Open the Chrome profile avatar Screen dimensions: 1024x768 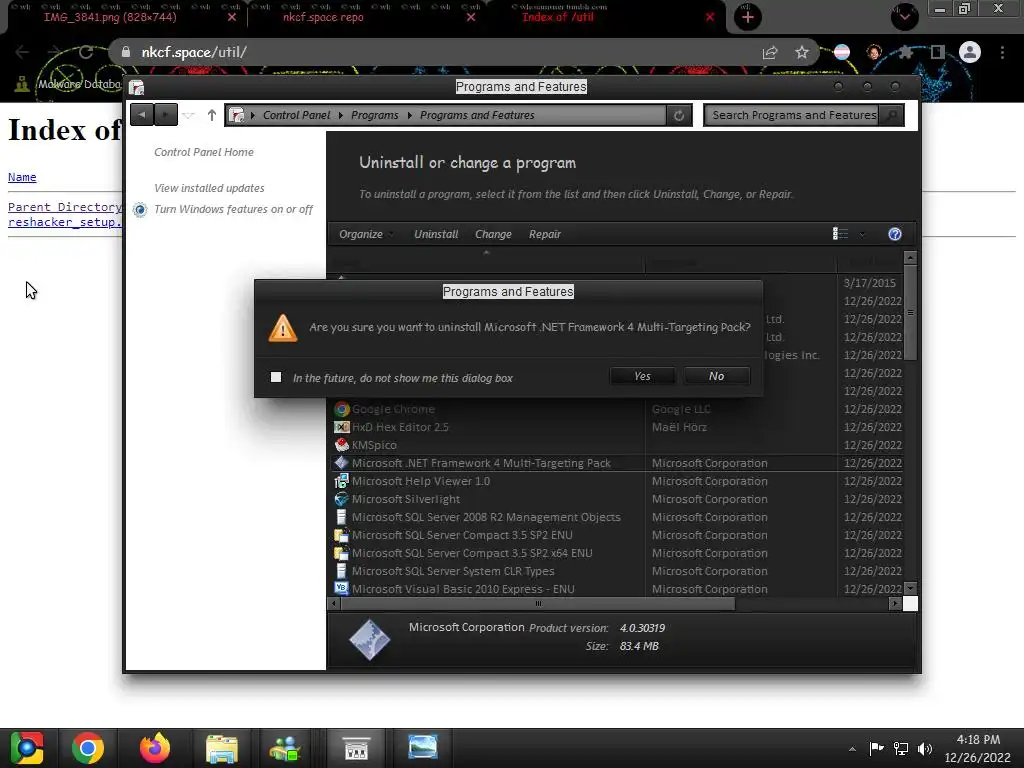[970, 52]
